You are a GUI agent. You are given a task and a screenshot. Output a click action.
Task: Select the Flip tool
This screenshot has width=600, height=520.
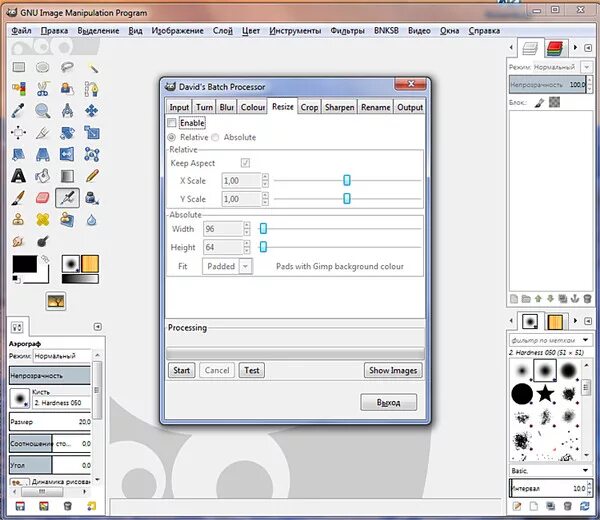point(67,154)
